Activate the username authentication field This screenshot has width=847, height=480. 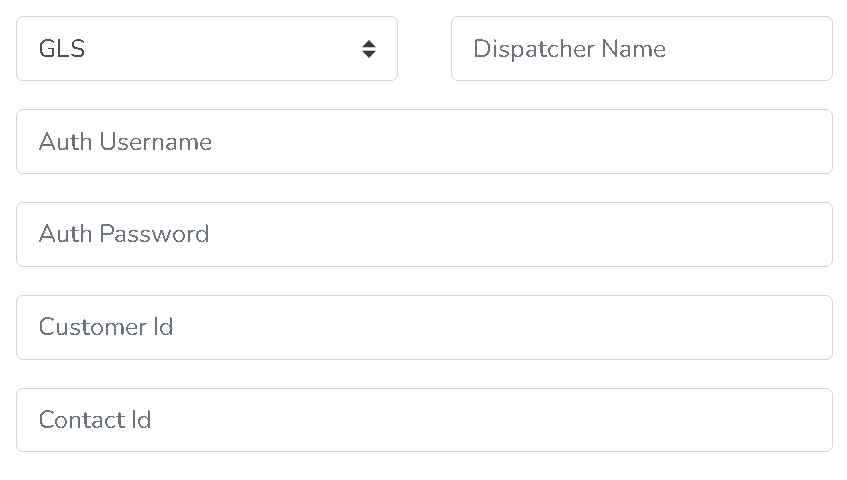click(x=424, y=141)
